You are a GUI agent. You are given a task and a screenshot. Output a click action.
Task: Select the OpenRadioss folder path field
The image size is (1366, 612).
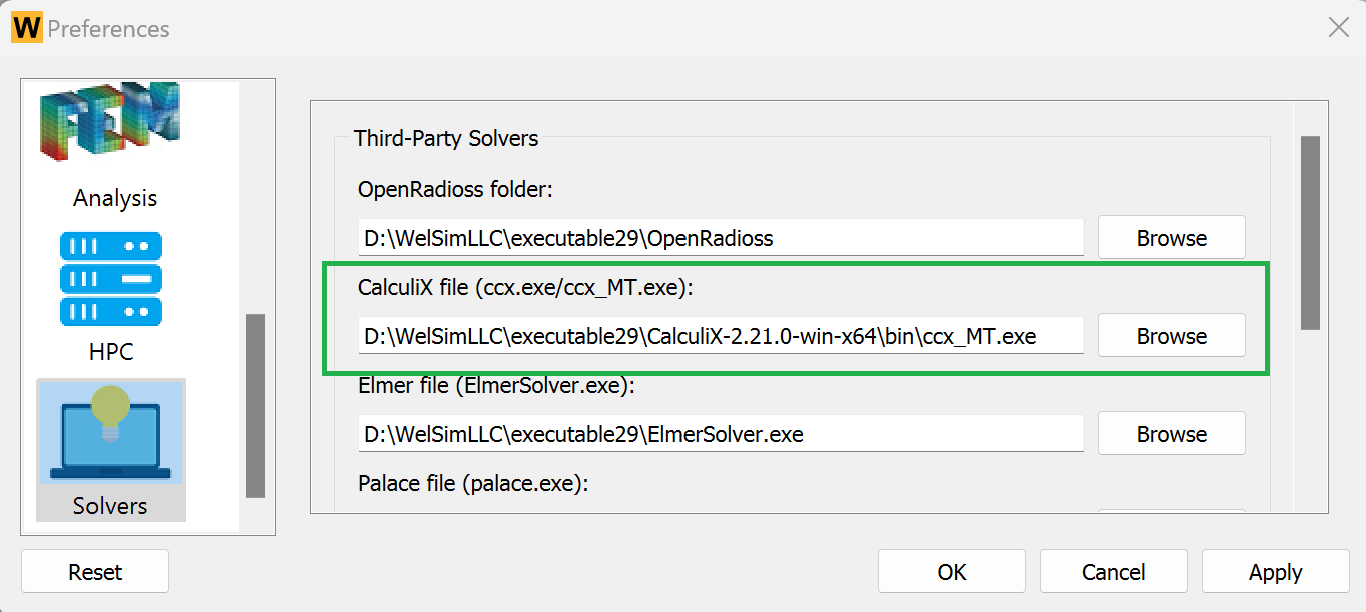tap(720, 237)
